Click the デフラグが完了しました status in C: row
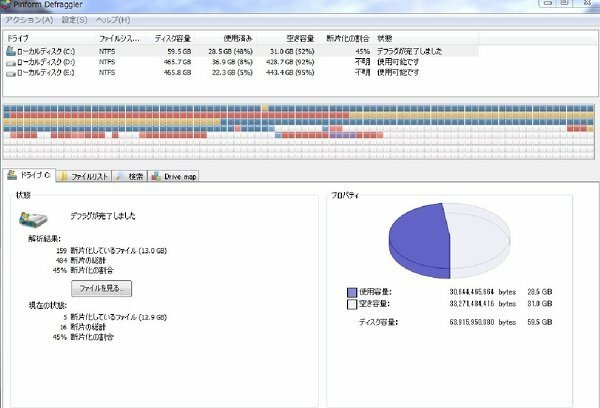The height and width of the screenshot is (408, 600). [x=409, y=51]
